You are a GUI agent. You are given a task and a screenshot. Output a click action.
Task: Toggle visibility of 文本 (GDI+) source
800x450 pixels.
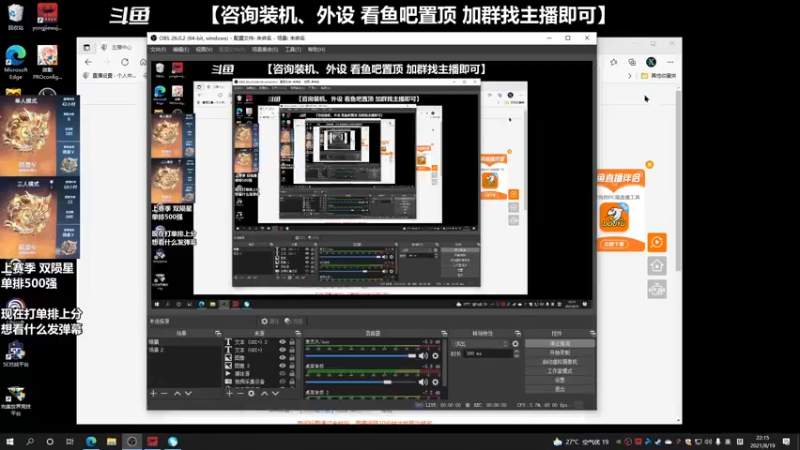(x=282, y=350)
